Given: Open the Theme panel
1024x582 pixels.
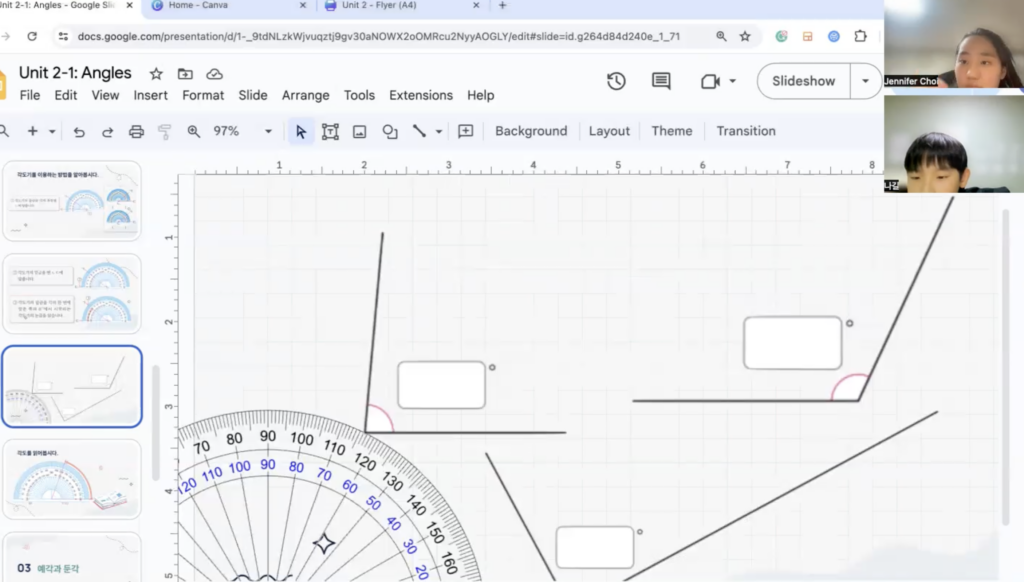Looking at the screenshot, I should (x=671, y=131).
